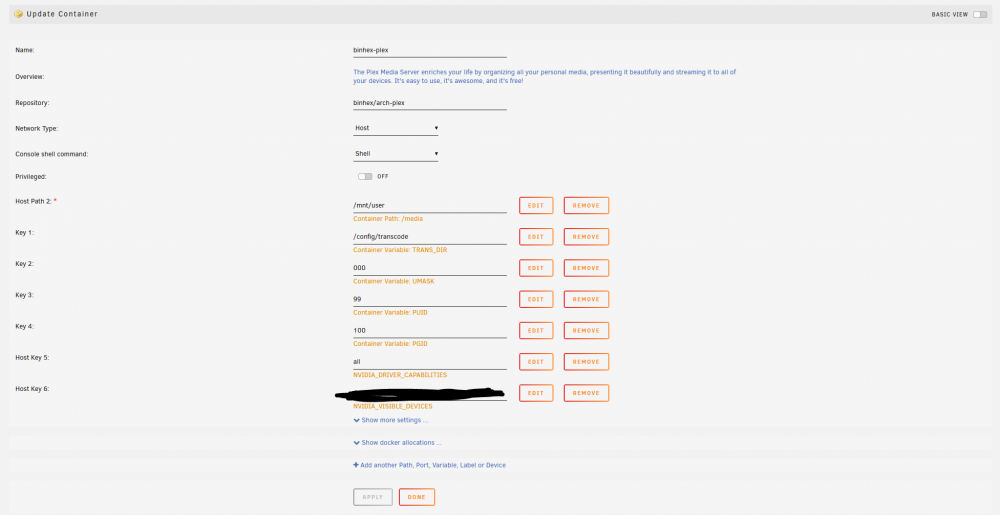Viewport: 1000px width, 515px height.
Task: Remove the Key 4 PGID variable
Action: 586,330
